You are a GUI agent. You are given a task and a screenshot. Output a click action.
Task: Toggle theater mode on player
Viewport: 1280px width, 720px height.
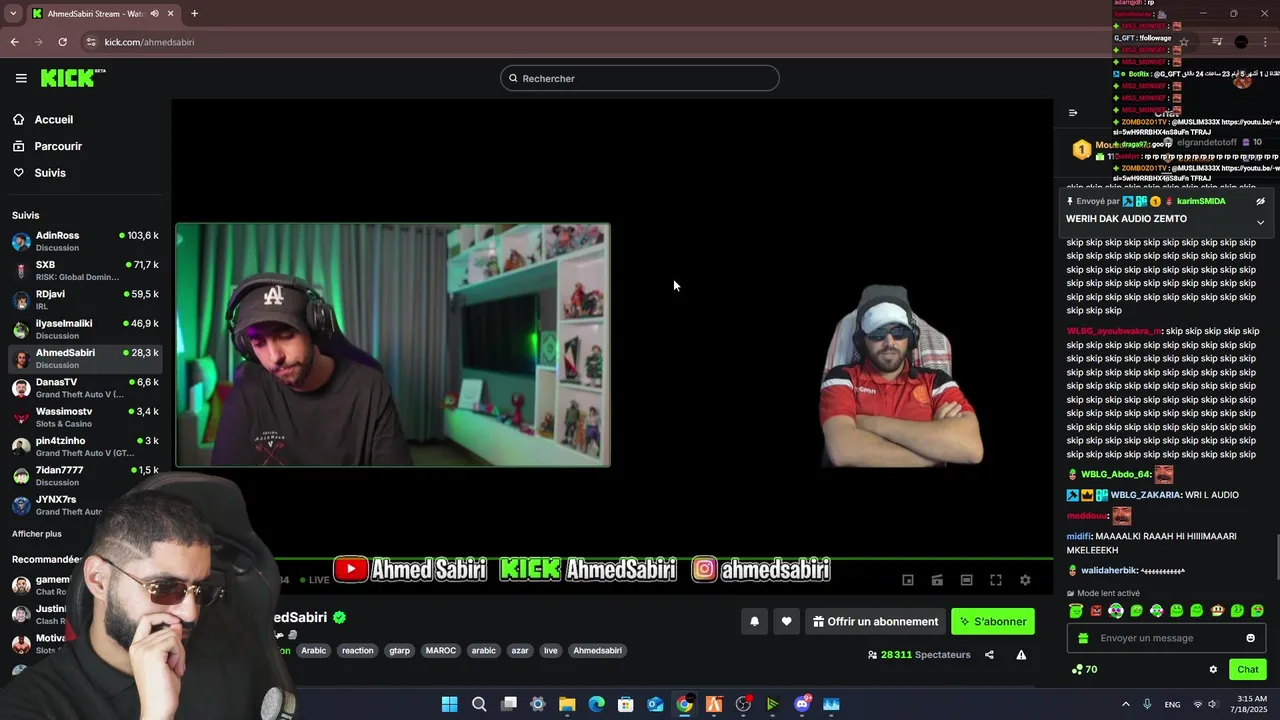coord(966,580)
